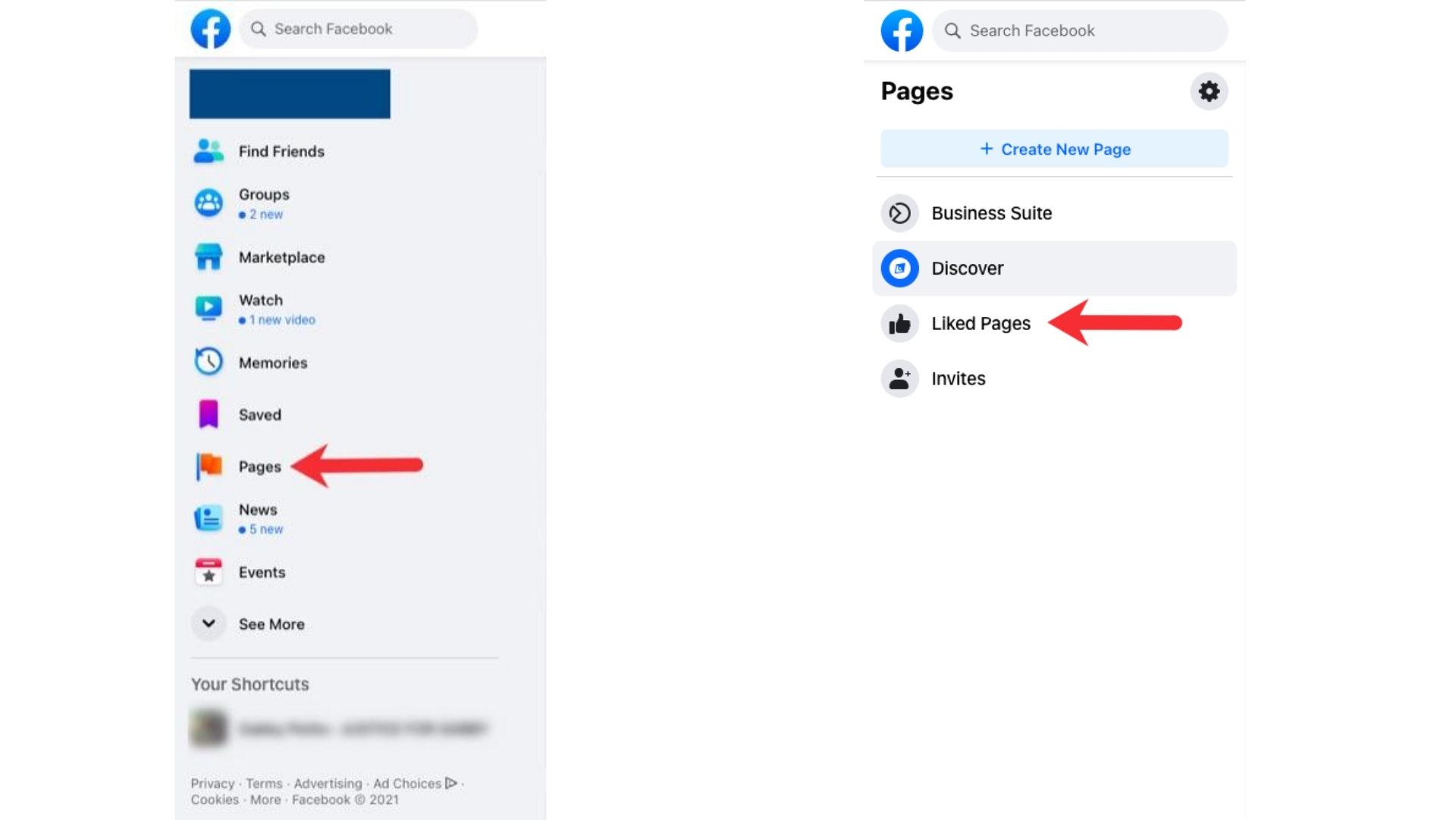Select Pages from left navigation menu

(x=259, y=466)
